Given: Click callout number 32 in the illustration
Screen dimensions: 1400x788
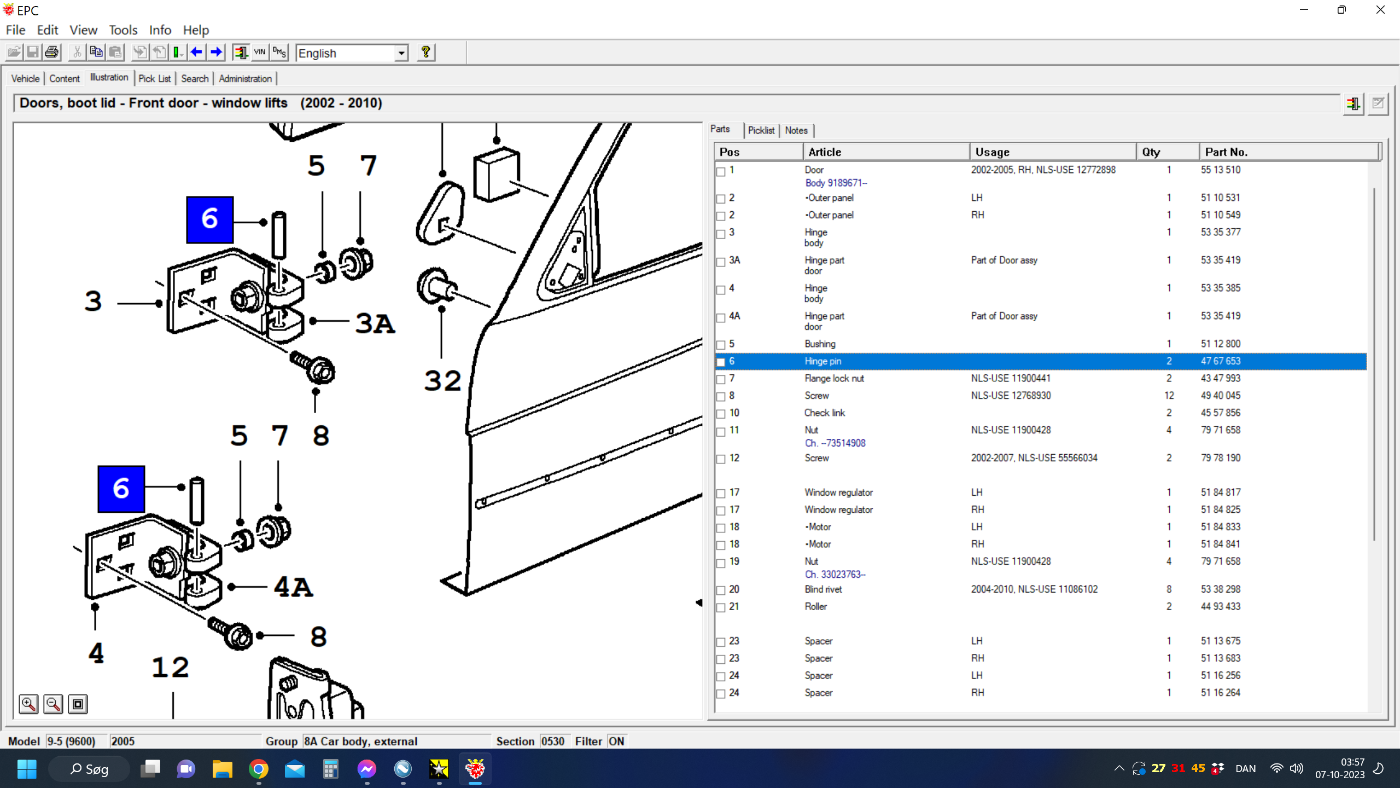Looking at the screenshot, I should click(x=443, y=380).
